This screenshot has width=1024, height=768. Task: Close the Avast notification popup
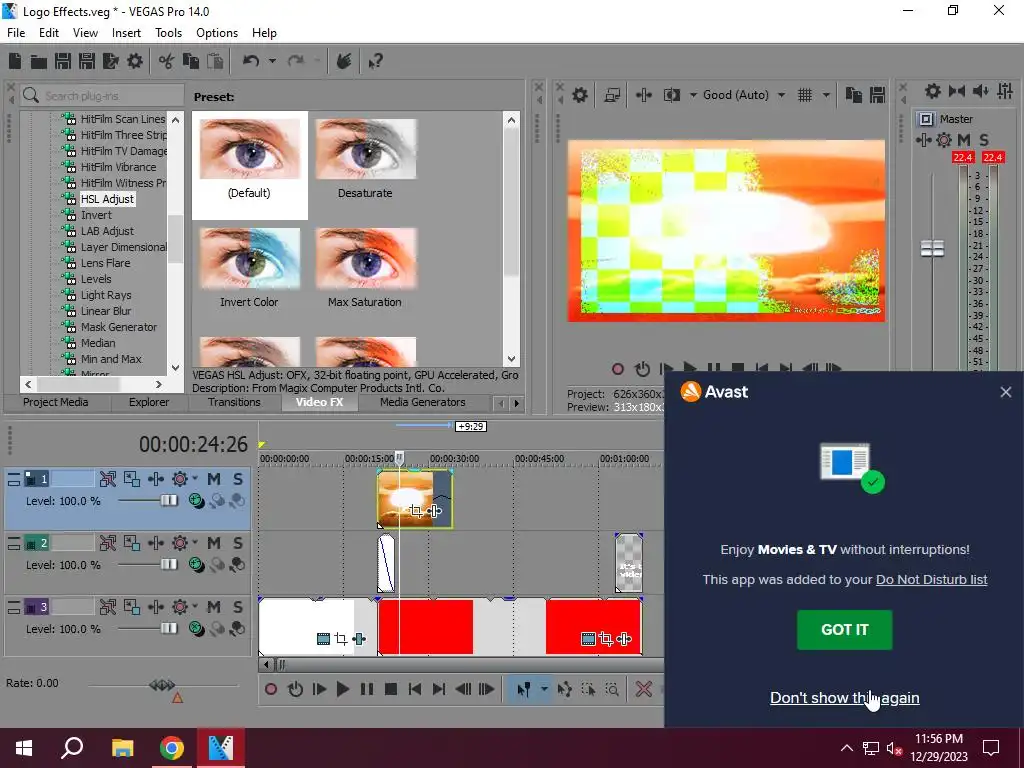click(1006, 392)
